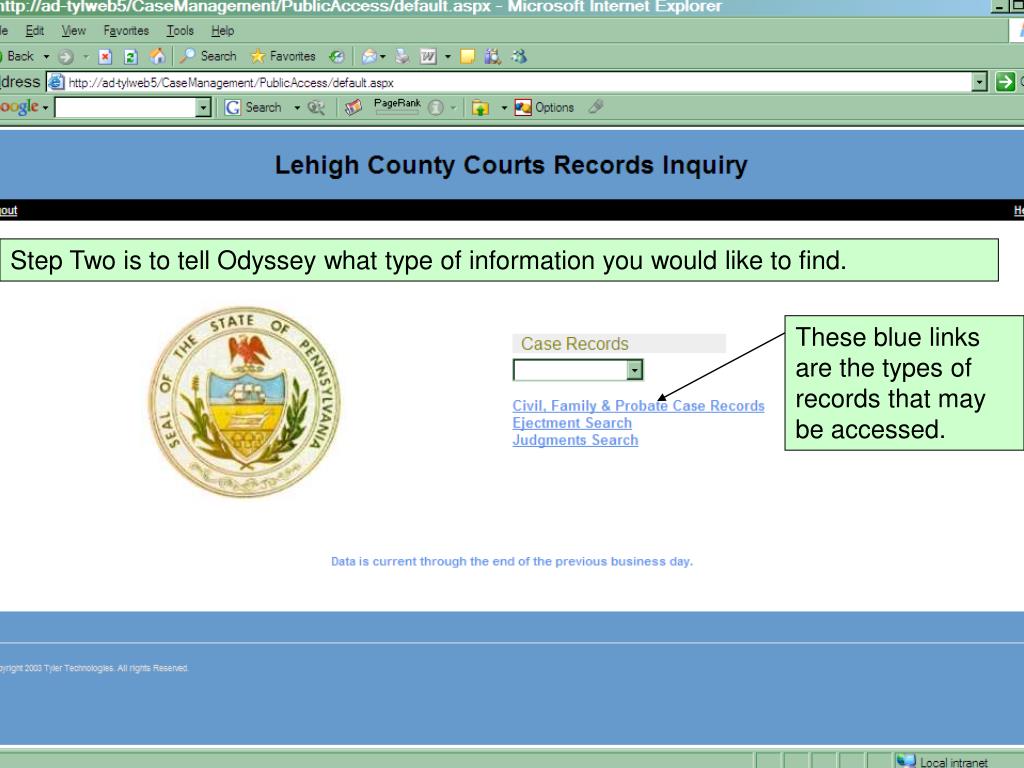Click the Case Records label
Viewport: 1024px width, 768px height.
coord(574,344)
